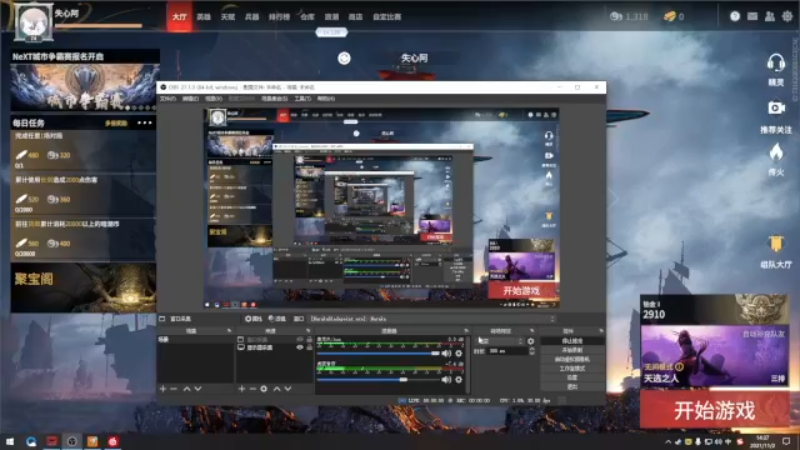Click 停止推流 in OBS controls
The height and width of the screenshot is (450, 800).
[x=572, y=341]
